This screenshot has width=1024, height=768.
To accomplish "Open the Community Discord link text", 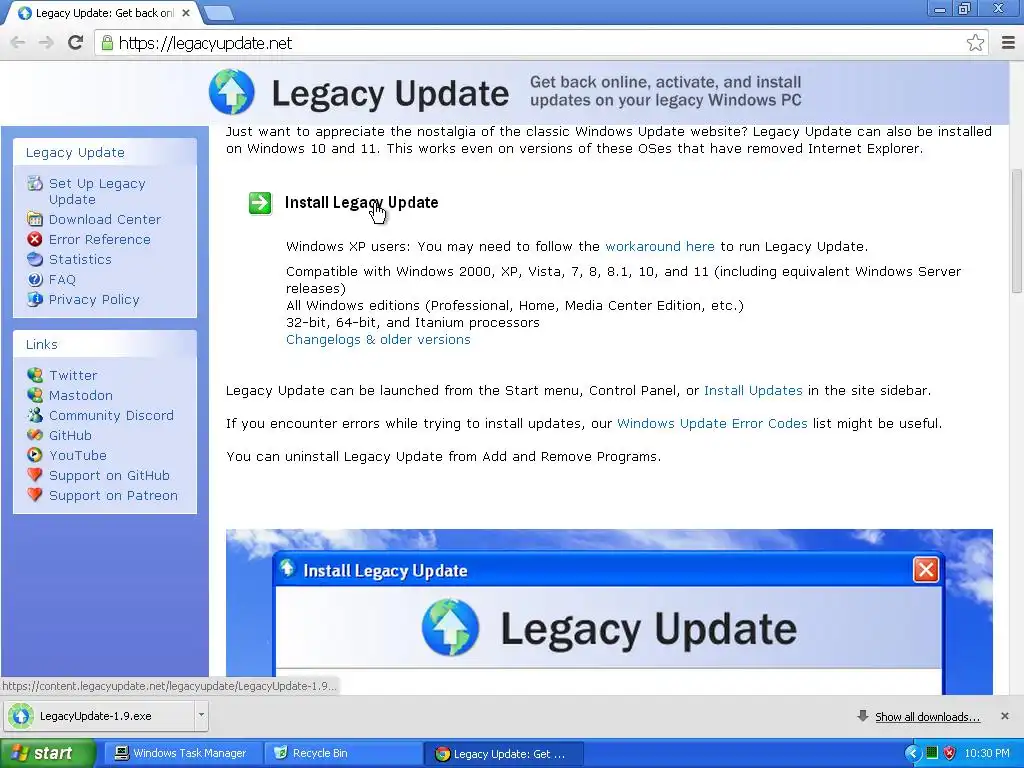I will click(x=111, y=415).
